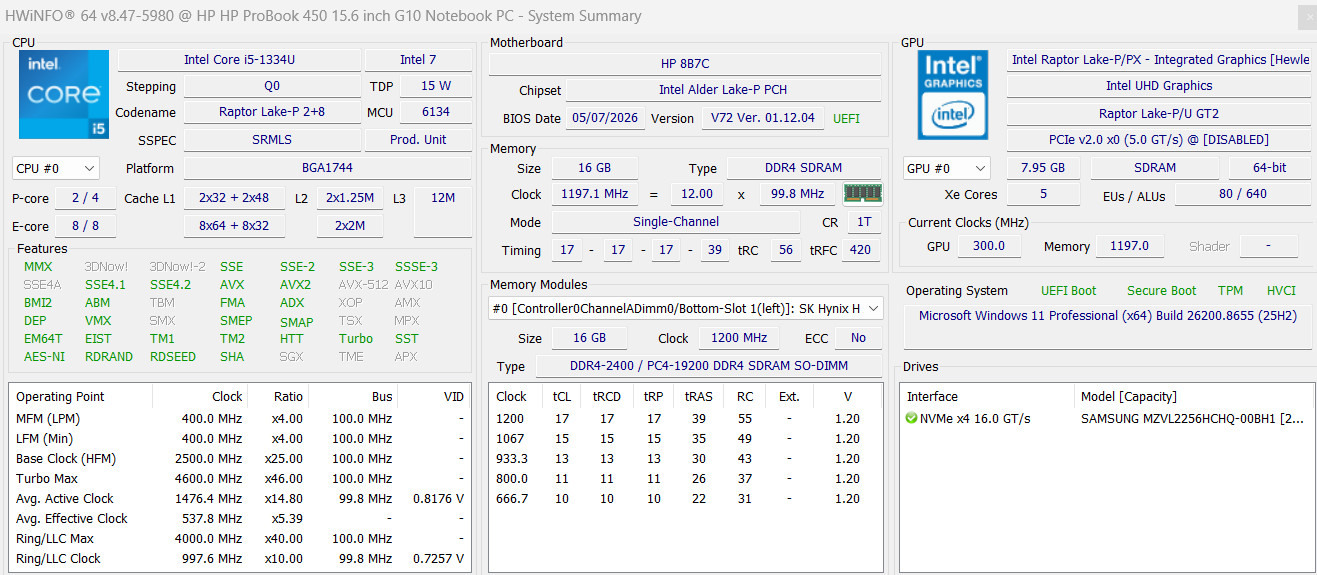Click the DDR4 SDRAM memory type field
The image size is (1317, 575).
click(x=804, y=168)
